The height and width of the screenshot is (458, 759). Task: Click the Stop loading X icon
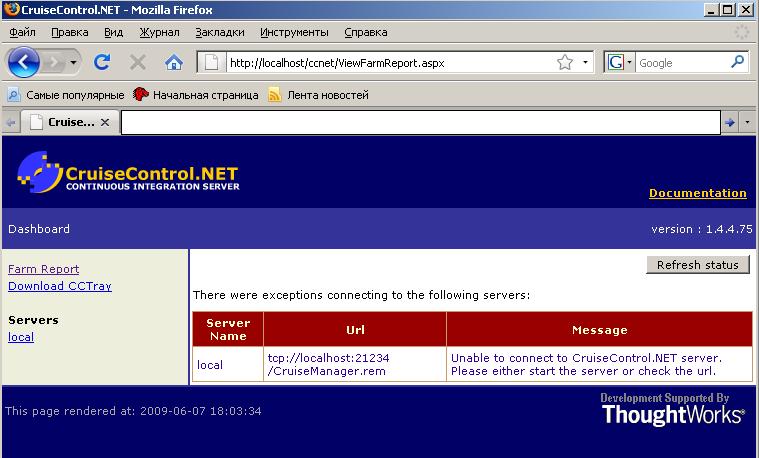point(138,62)
